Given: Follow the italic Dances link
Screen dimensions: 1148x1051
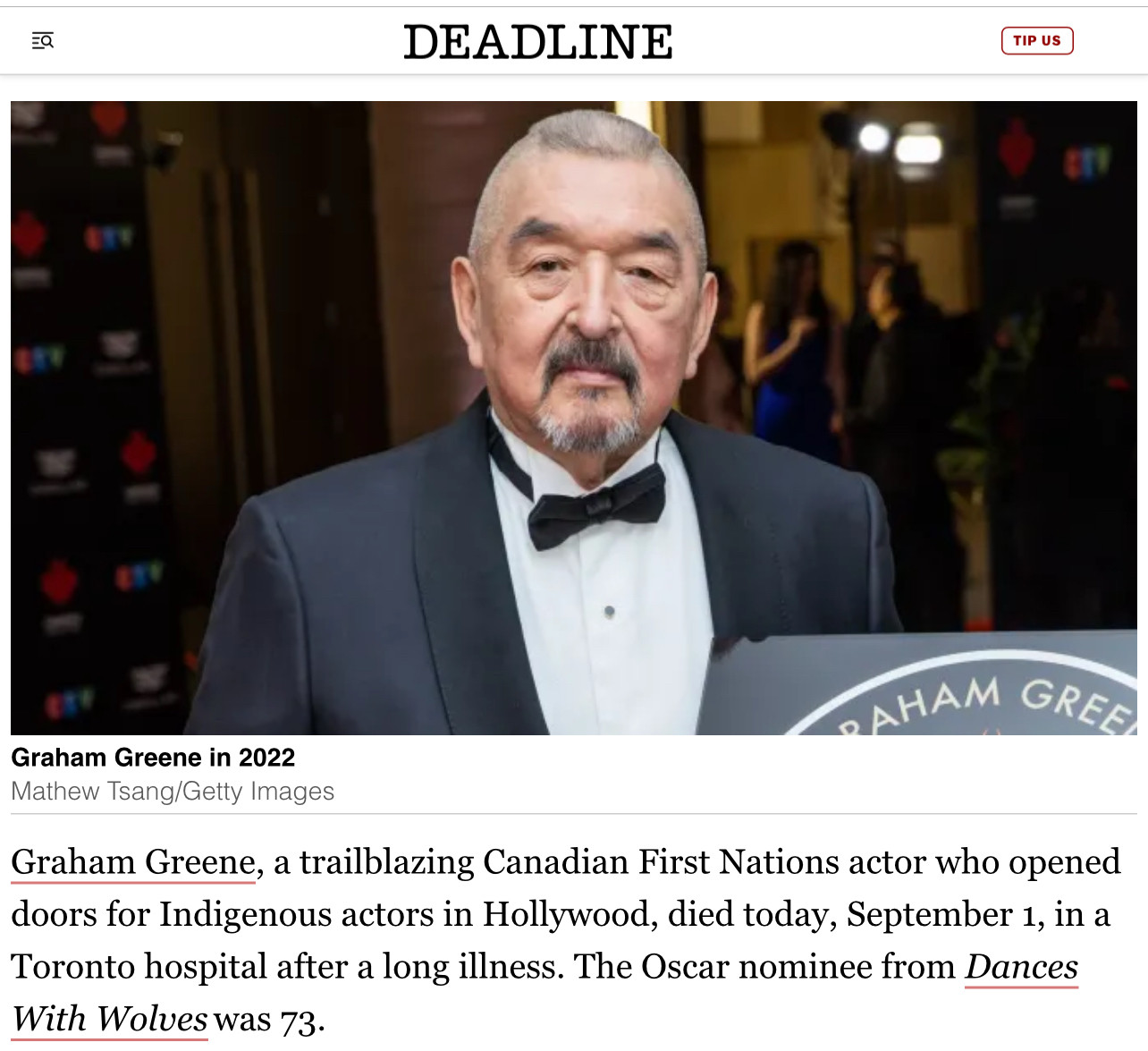Looking at the screenshot, I should (1022, 966).
